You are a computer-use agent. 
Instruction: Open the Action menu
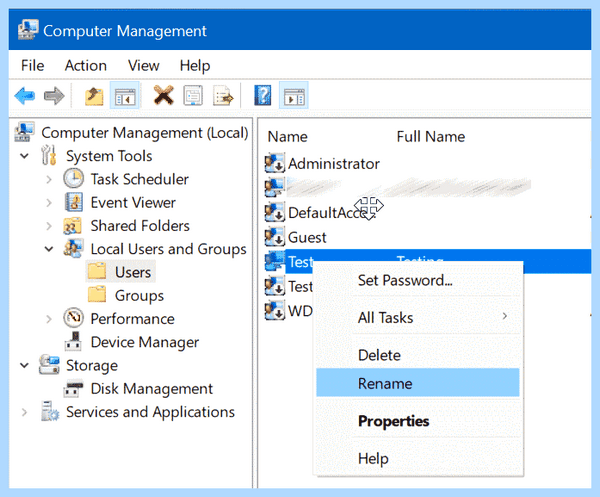[x=86, y=65]
